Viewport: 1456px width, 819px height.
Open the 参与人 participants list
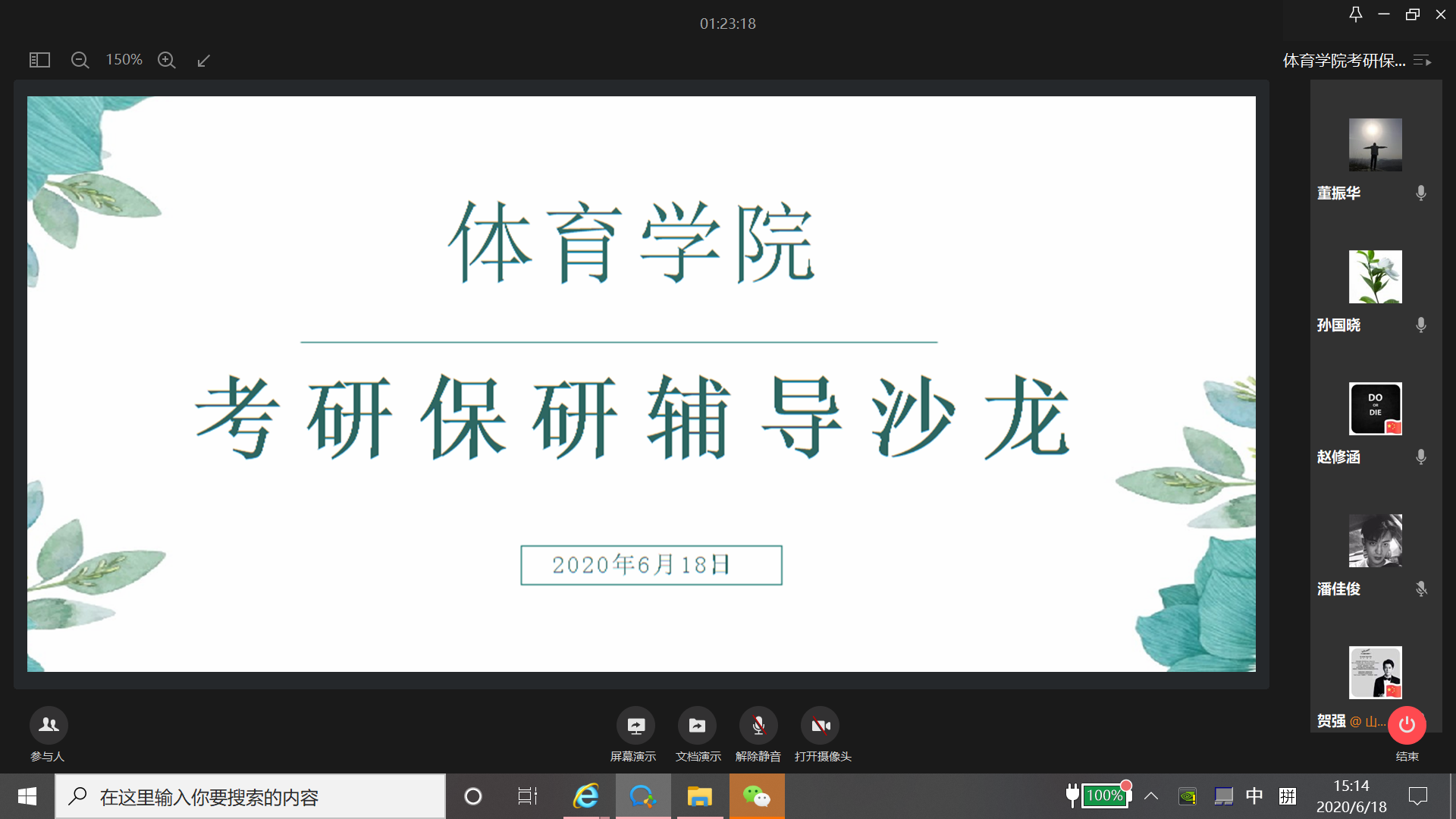(x=49, y=726)
